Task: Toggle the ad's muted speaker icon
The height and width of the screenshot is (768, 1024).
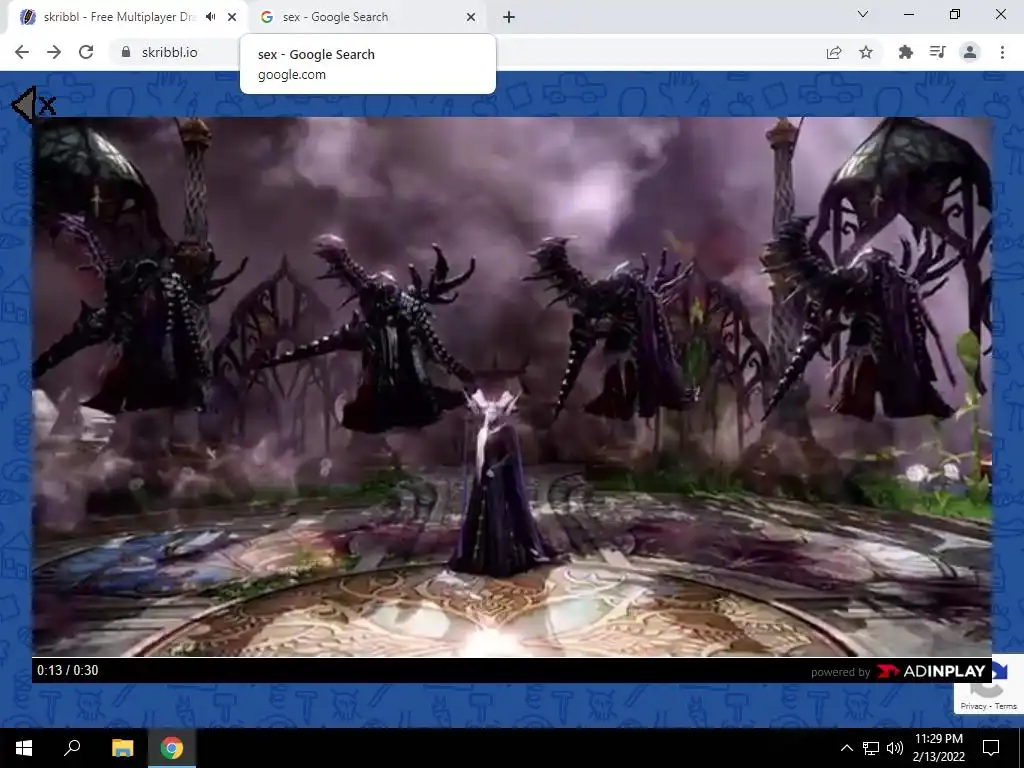Action: (x=33, y=104)
